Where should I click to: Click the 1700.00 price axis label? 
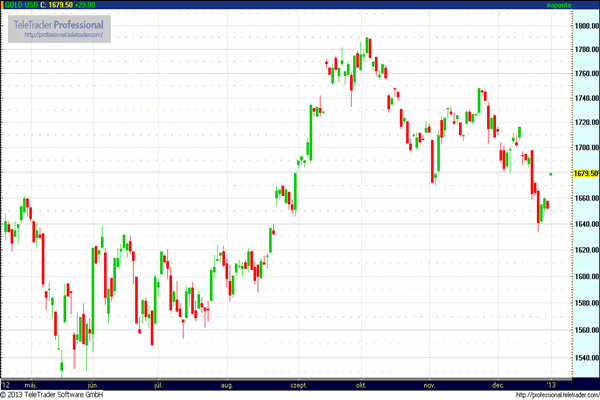[587, 148]
